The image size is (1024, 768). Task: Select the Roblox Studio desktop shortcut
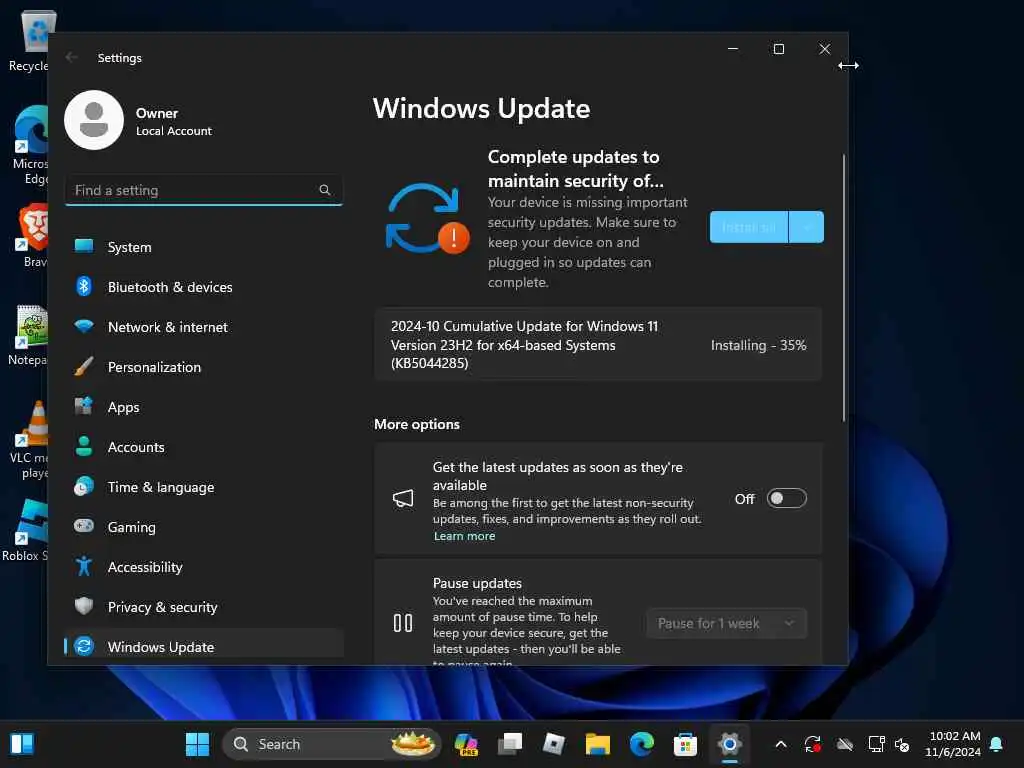[26, 530]
